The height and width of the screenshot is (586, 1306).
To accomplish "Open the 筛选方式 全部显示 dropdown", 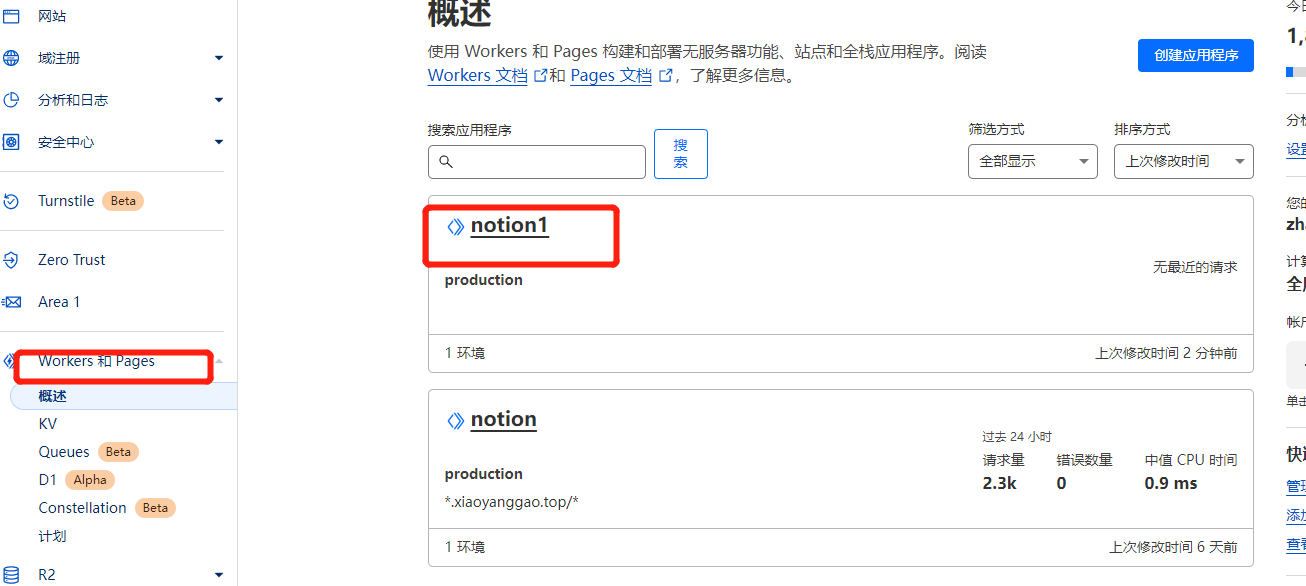I will (x=1033, y=161).
